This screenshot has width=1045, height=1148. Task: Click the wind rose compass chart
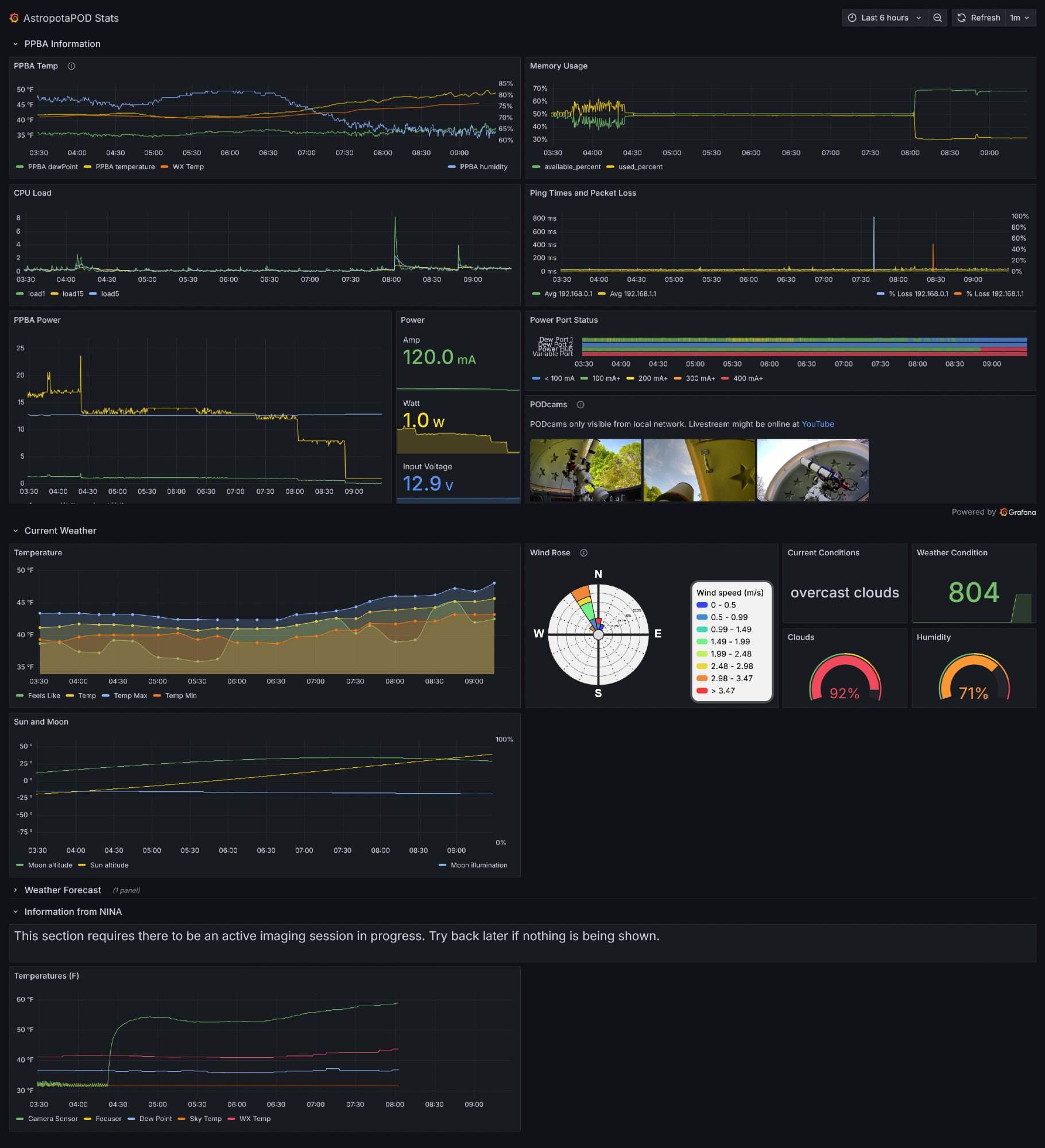tap(598, 634)
